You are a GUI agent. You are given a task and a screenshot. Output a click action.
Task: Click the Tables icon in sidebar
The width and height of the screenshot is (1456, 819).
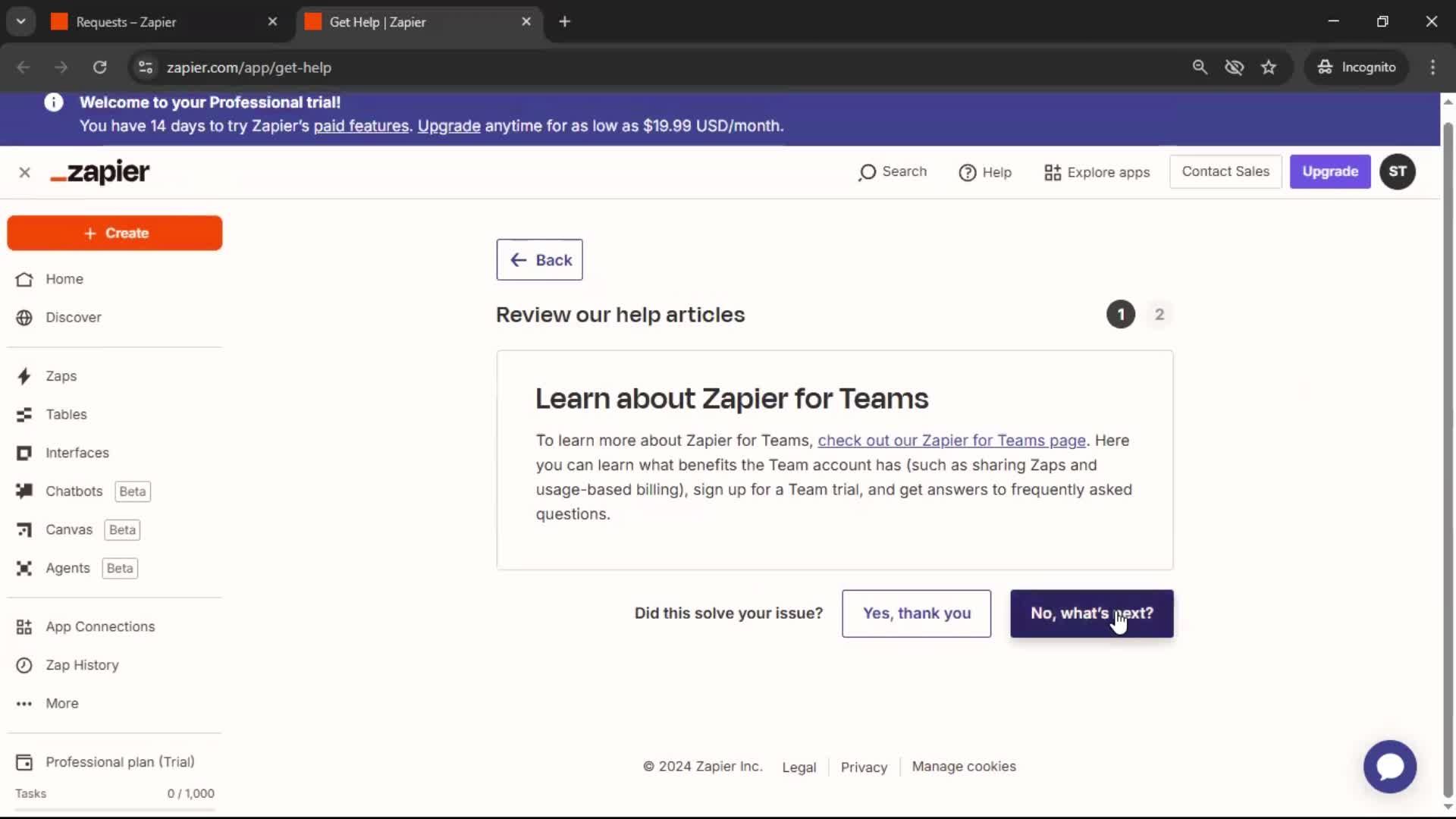24,415
